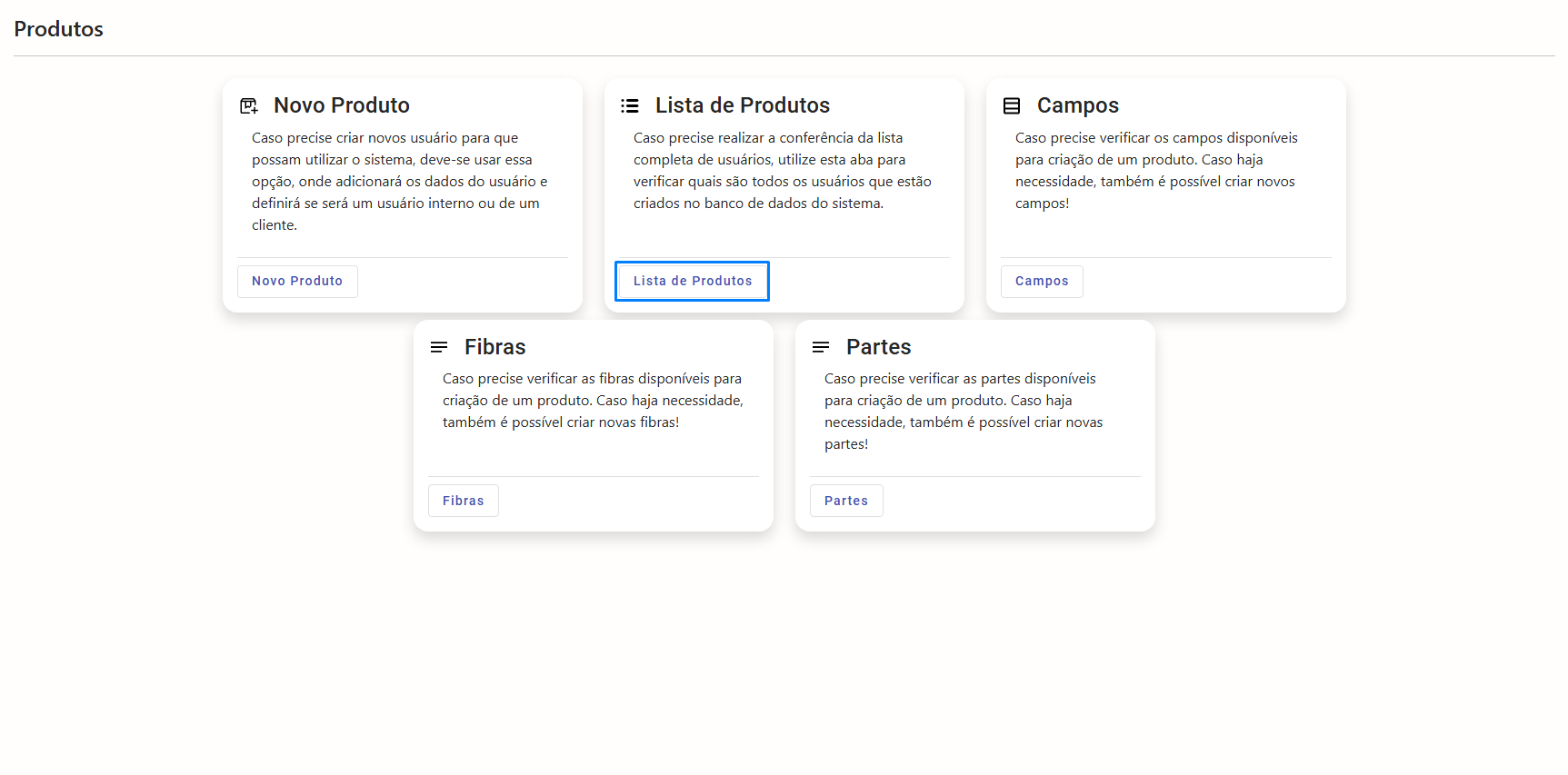This screenshot has height=775, width=1568.
Task: Click the Produtos page heading
Action: coord(58,29)
